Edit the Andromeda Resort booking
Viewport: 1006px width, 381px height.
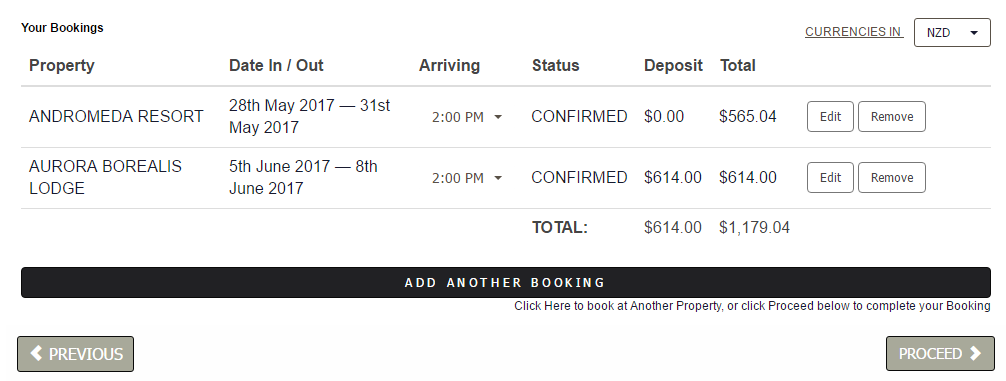coord(830,117)
